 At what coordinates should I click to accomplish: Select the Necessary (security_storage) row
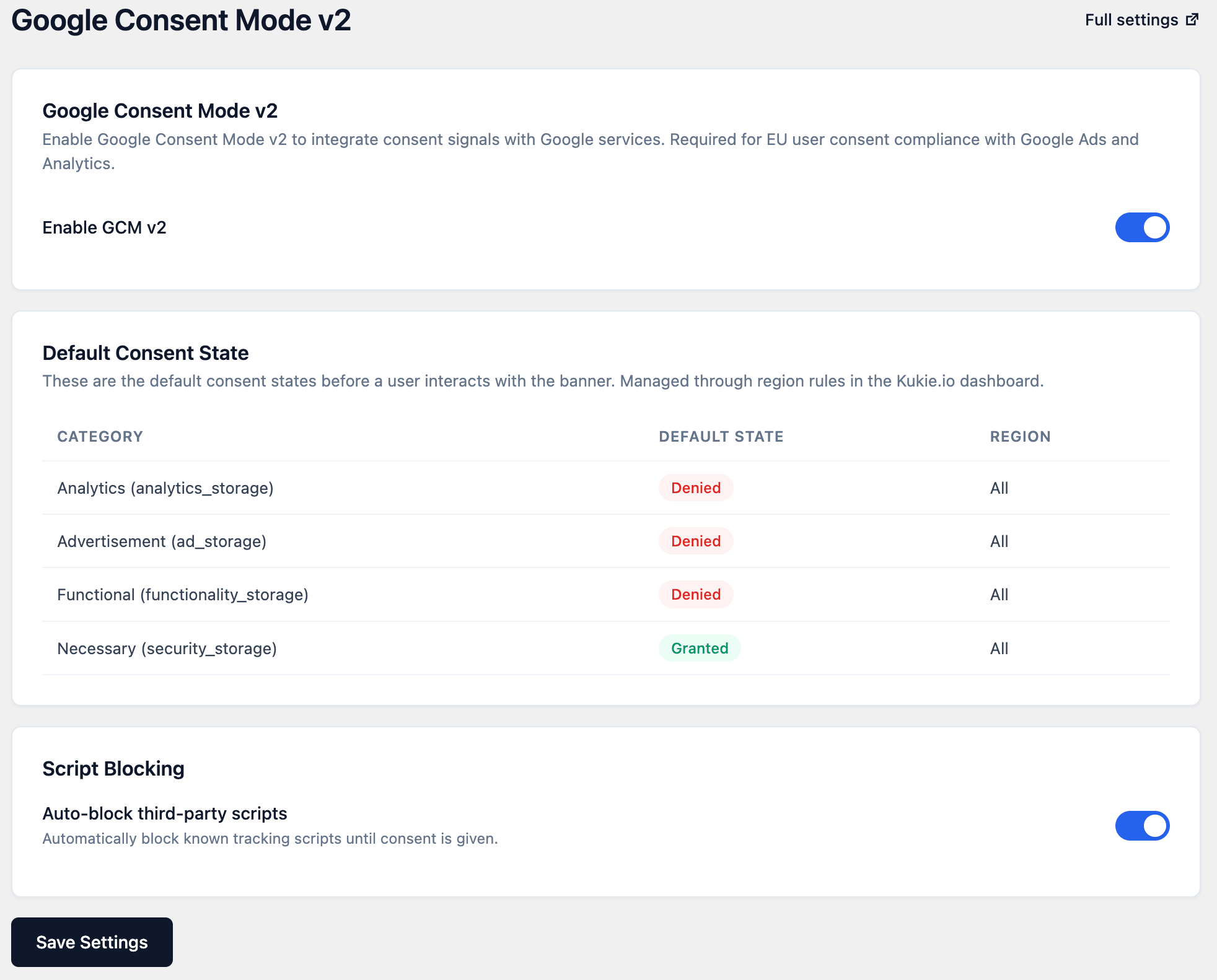167,648
